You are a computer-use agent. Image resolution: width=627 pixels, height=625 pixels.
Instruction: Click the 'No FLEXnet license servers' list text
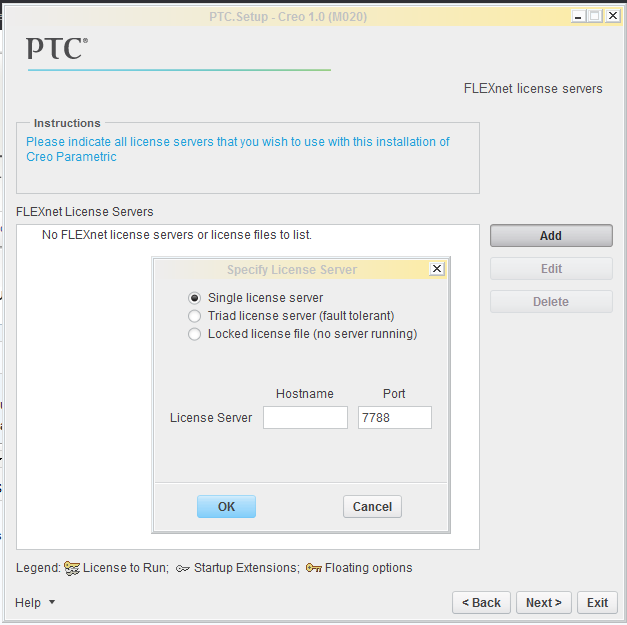coord(177,235)
